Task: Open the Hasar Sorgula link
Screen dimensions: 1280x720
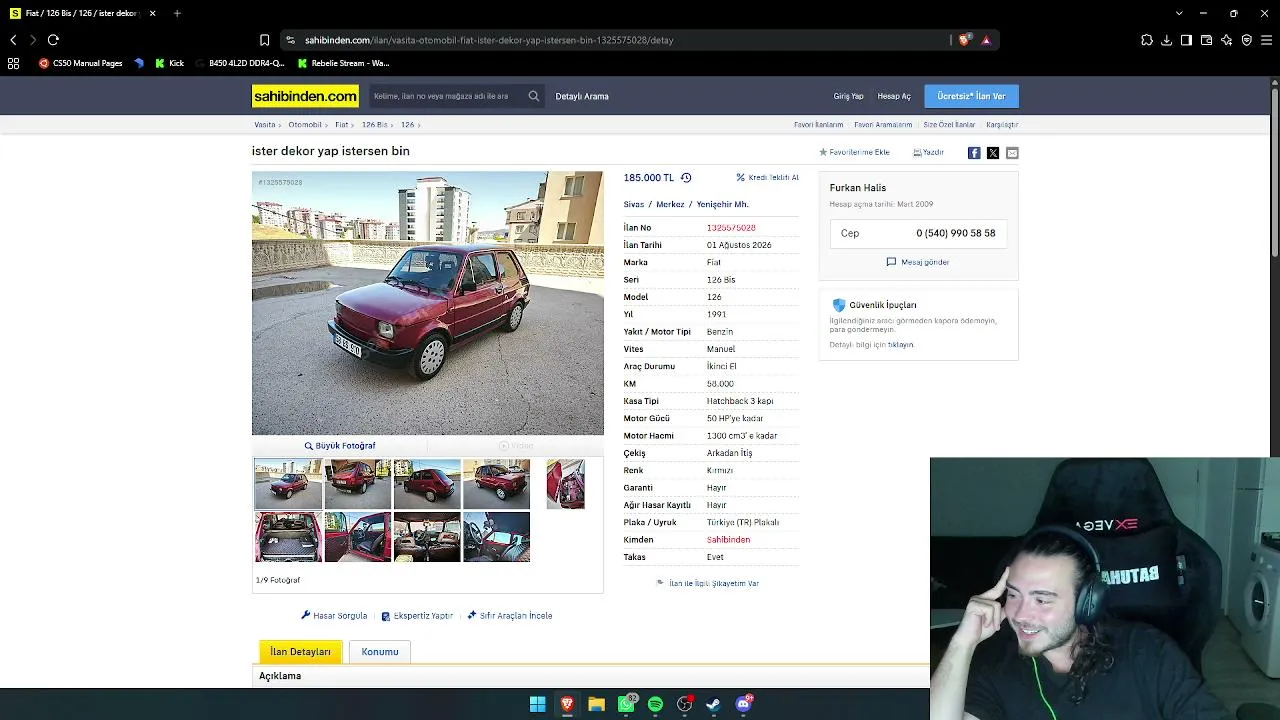Action: tap(334, 616)
